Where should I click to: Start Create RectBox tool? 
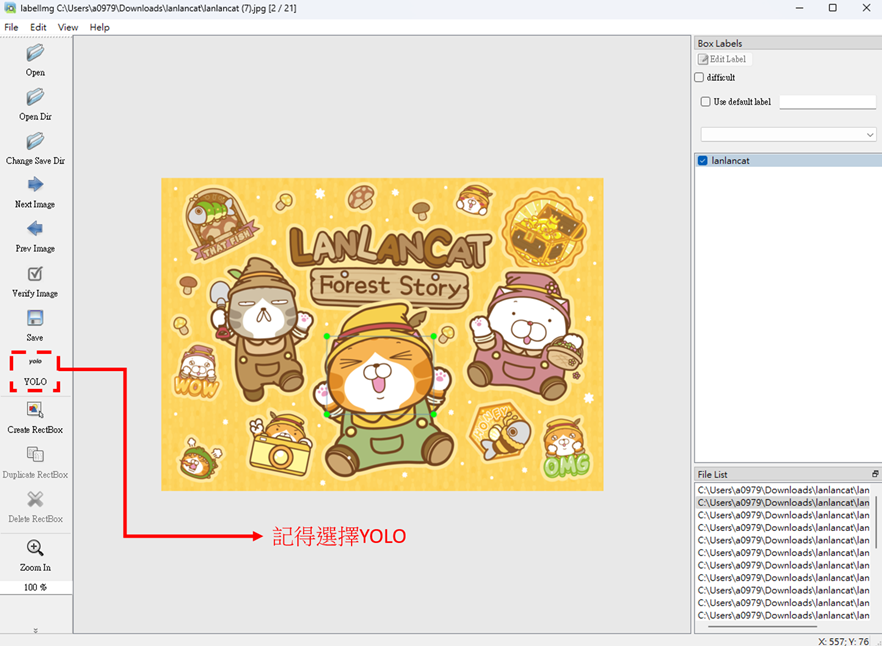click(x=35, y=417)
